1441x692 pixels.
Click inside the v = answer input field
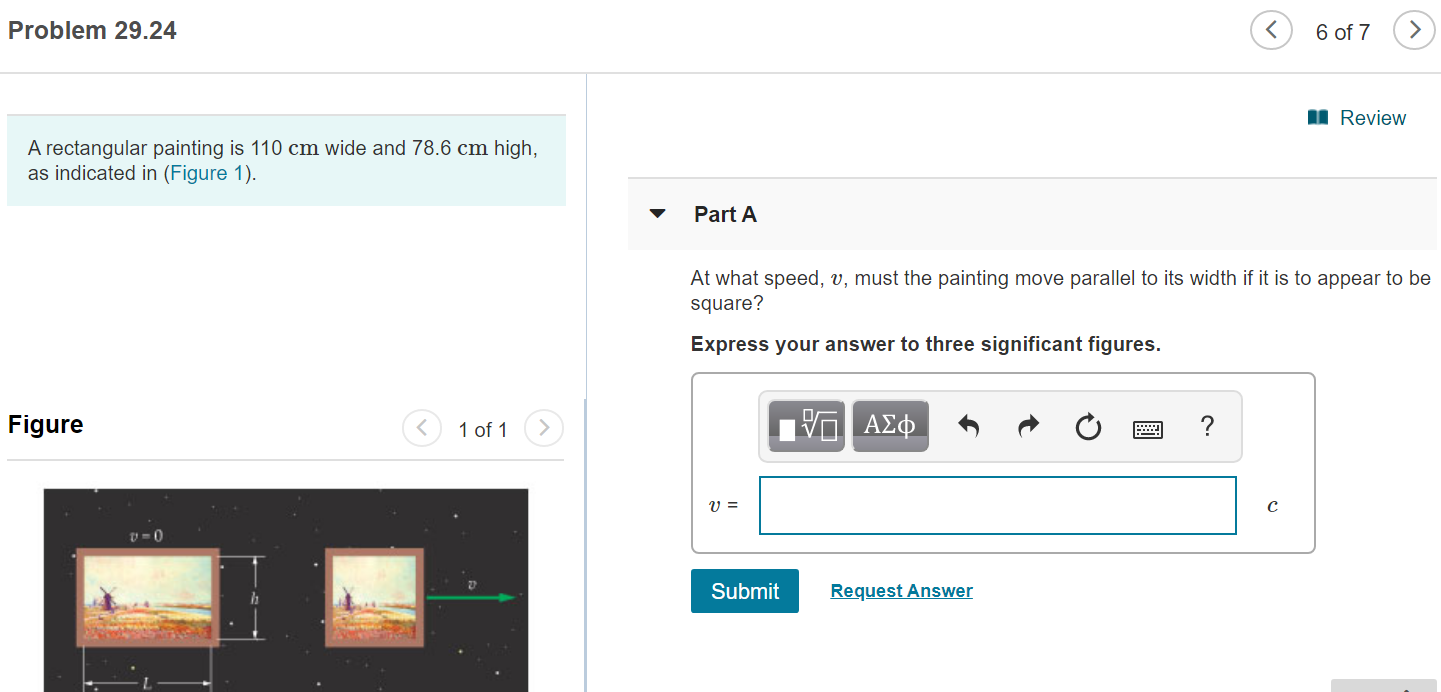pos(997,505)
